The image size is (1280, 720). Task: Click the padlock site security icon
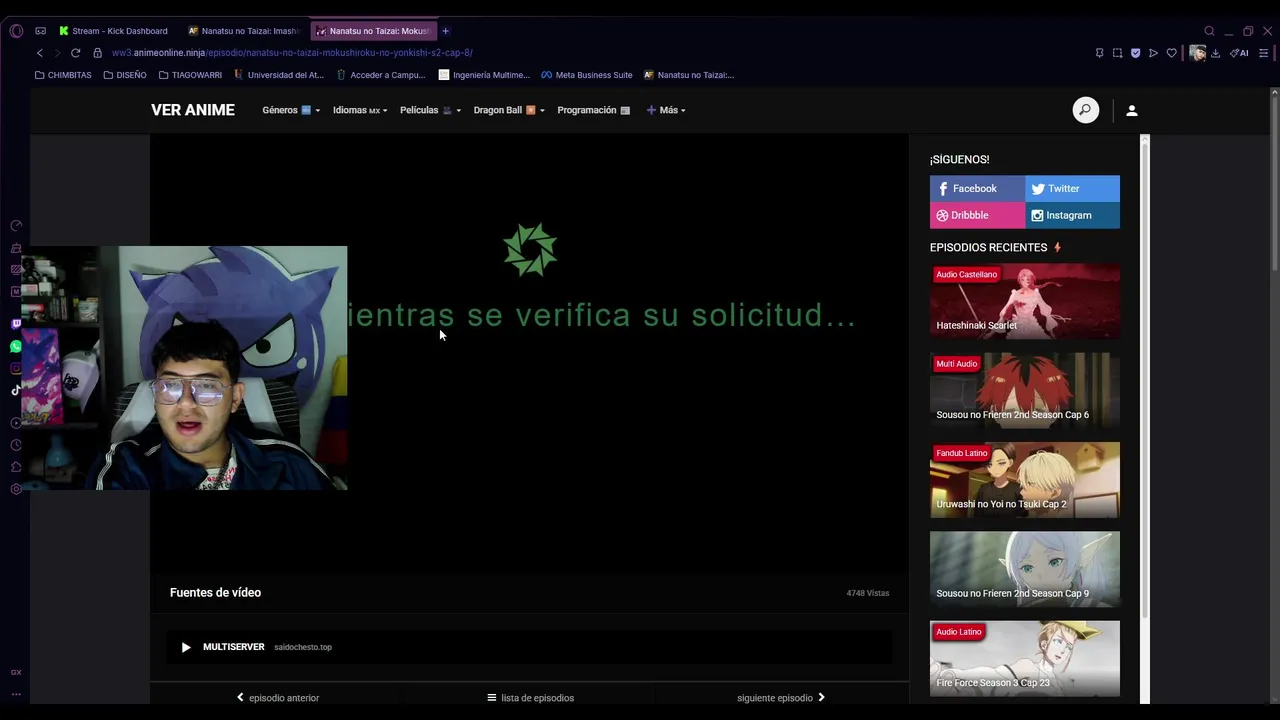pyautogui.click(x=97, y=53)
